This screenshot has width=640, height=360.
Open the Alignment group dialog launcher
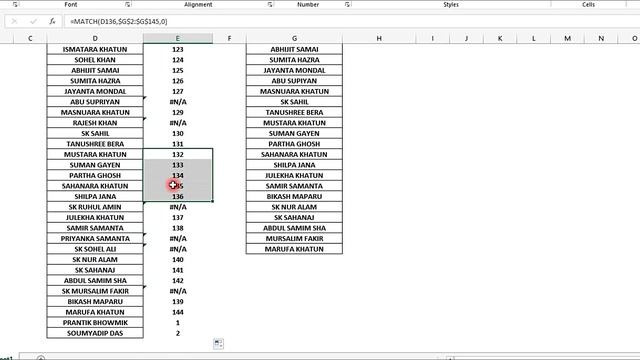[270, 4]
